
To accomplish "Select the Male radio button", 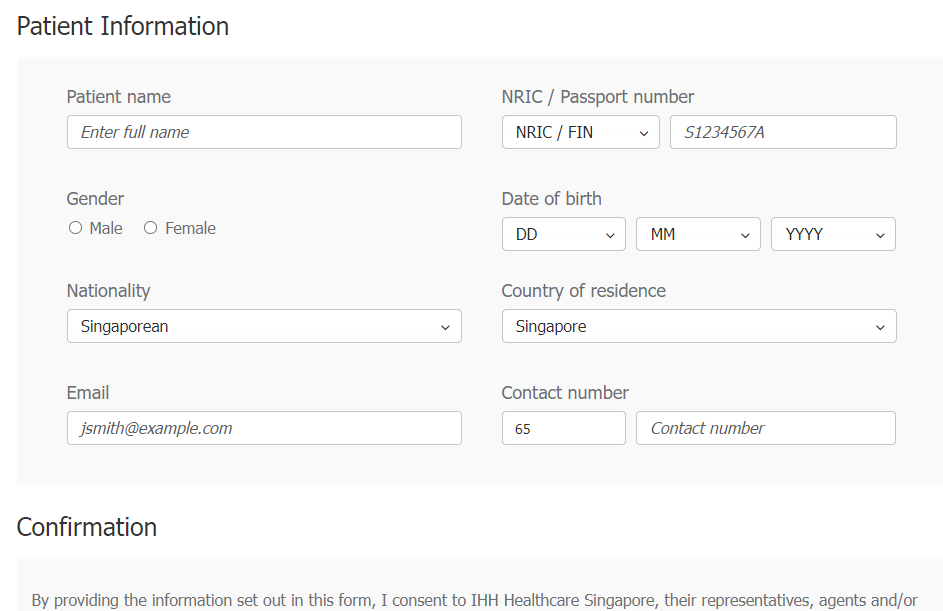I will [76, 228].
